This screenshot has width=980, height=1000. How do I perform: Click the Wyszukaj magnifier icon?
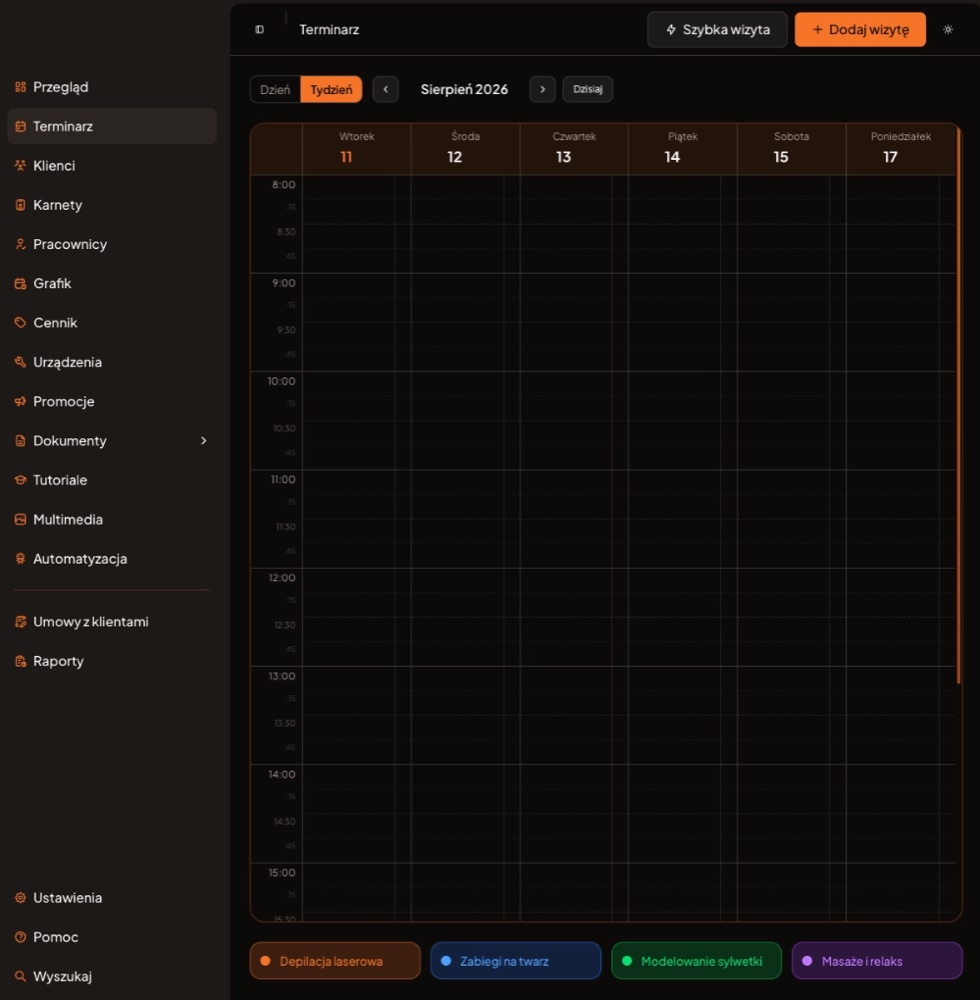pos(20,976)
